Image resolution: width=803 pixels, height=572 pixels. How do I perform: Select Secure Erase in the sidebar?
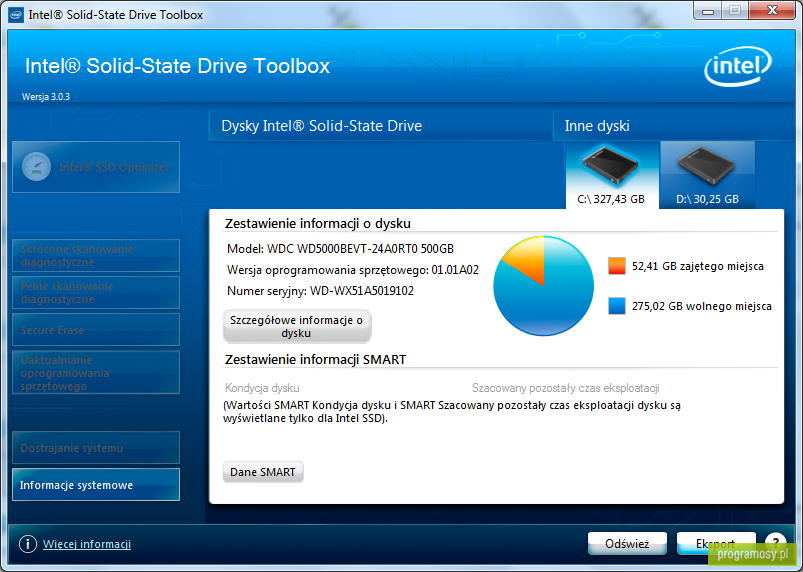coord(96,330)
